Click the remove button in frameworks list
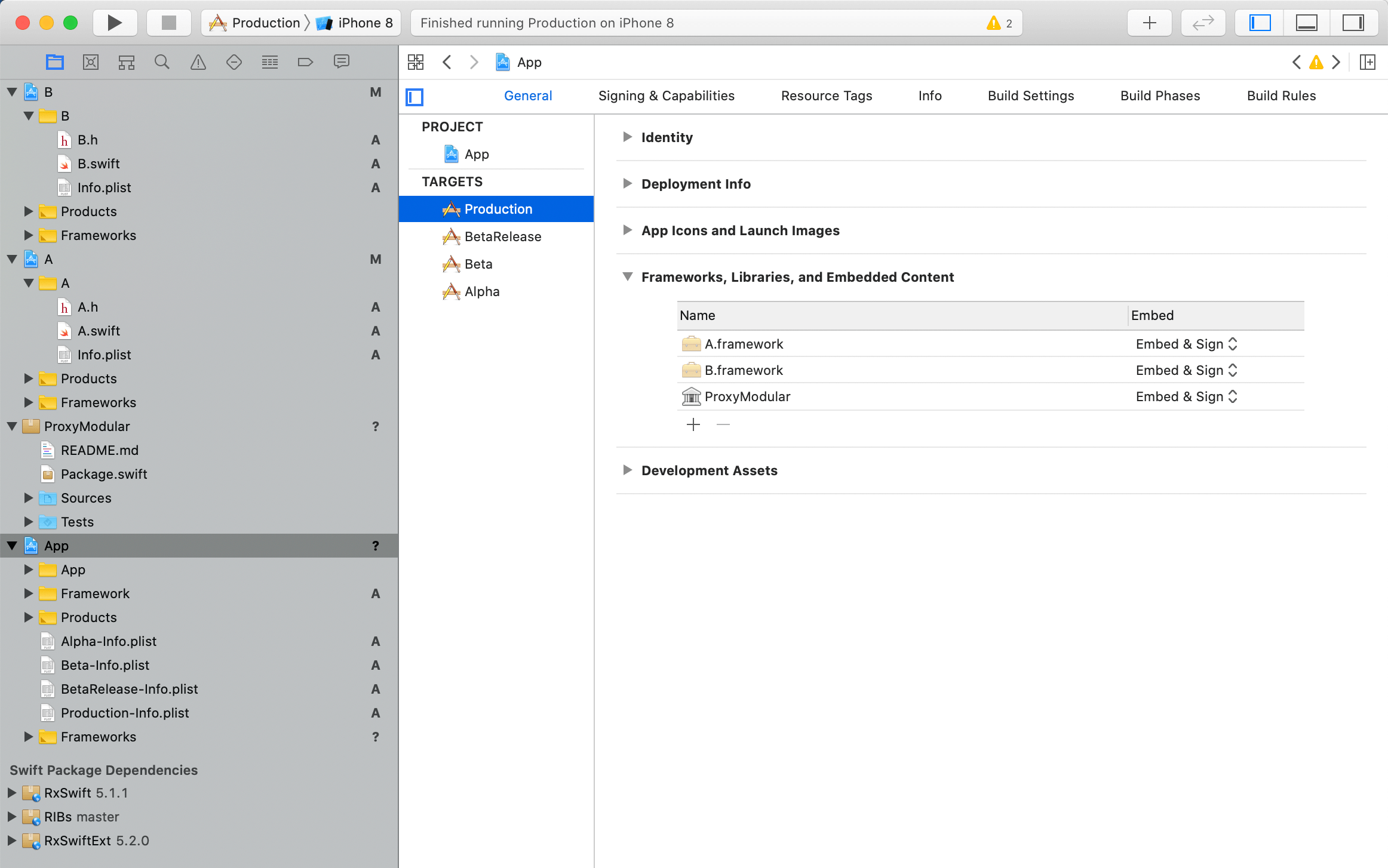1388x868 pixels. [723, 424]
